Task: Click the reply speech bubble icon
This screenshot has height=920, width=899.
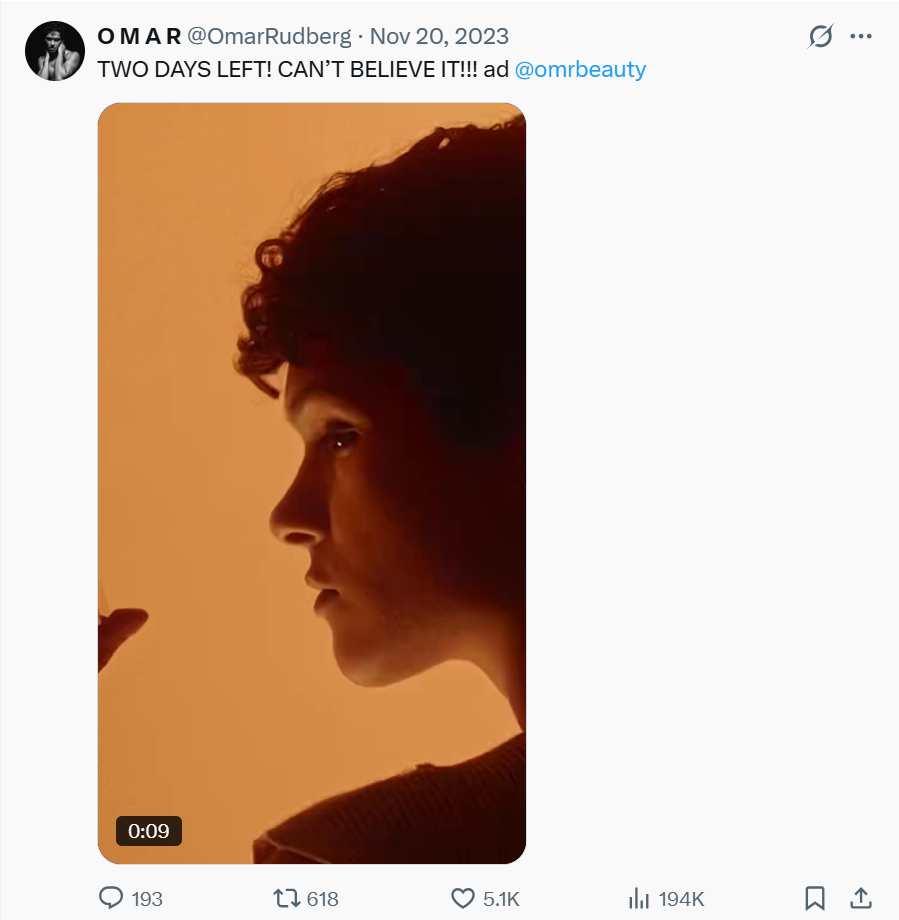Action: (x=111, y=898)
